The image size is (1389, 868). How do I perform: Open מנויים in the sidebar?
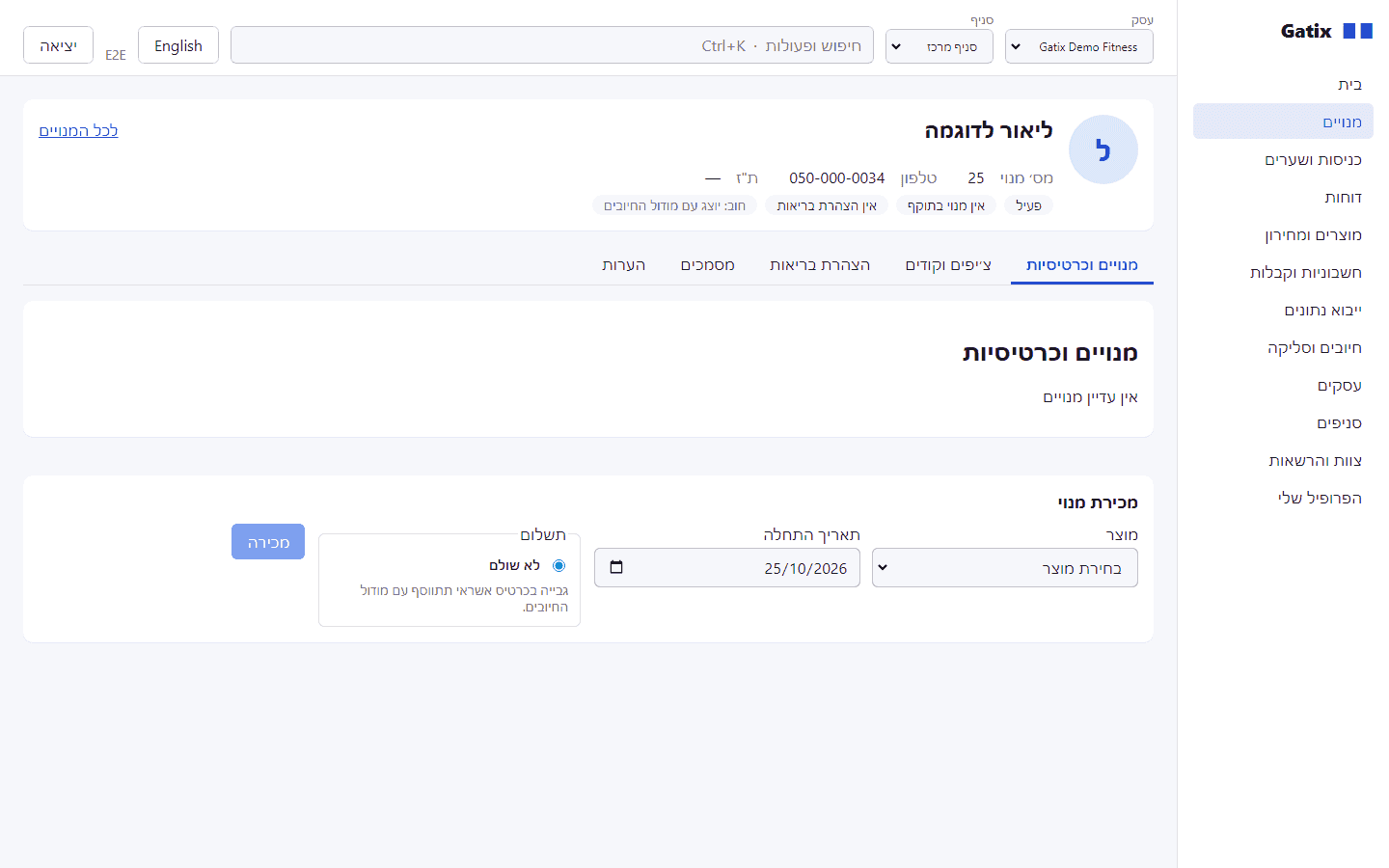click(x=1283, y=122)
